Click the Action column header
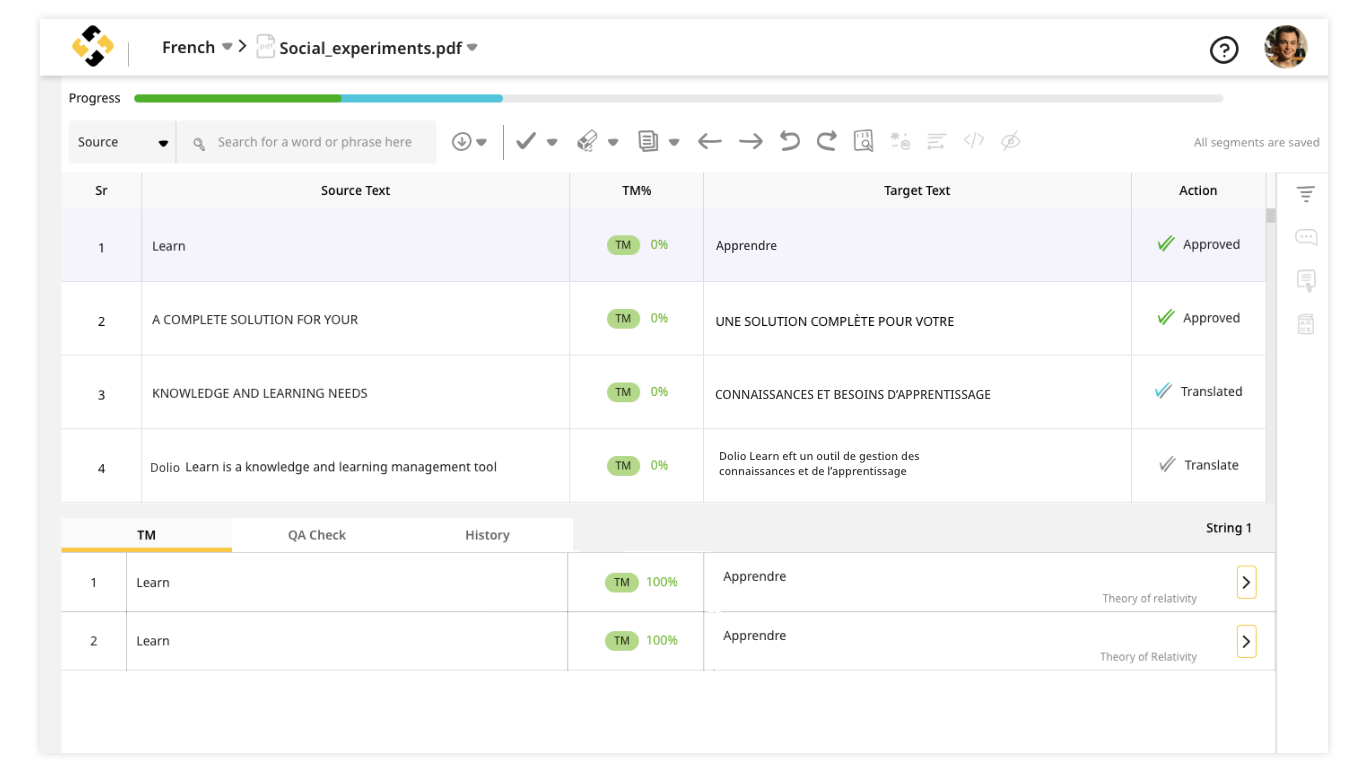The height and width of the screenshot is (772, 1368). 1198,190
